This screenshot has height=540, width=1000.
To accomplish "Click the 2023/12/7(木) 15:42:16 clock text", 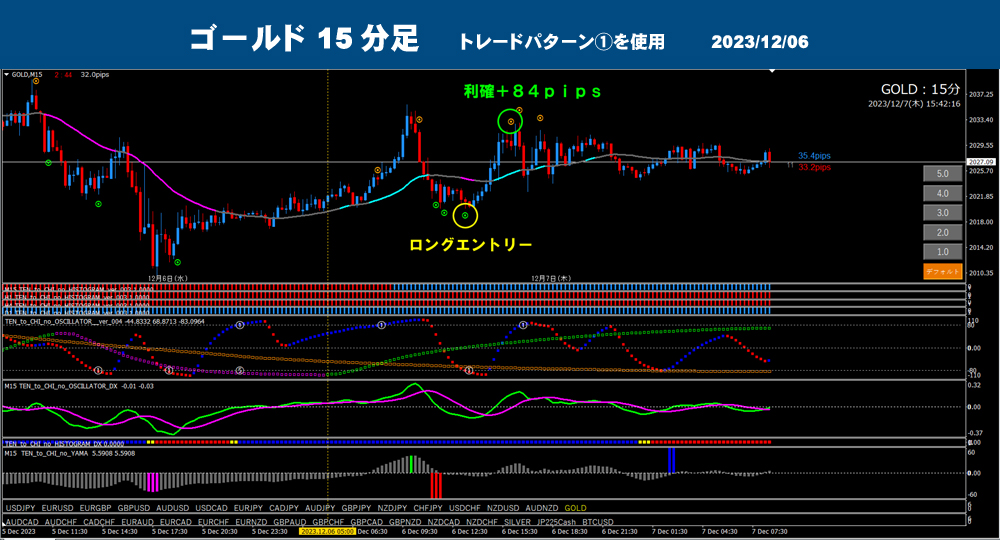I will (914, 103).
